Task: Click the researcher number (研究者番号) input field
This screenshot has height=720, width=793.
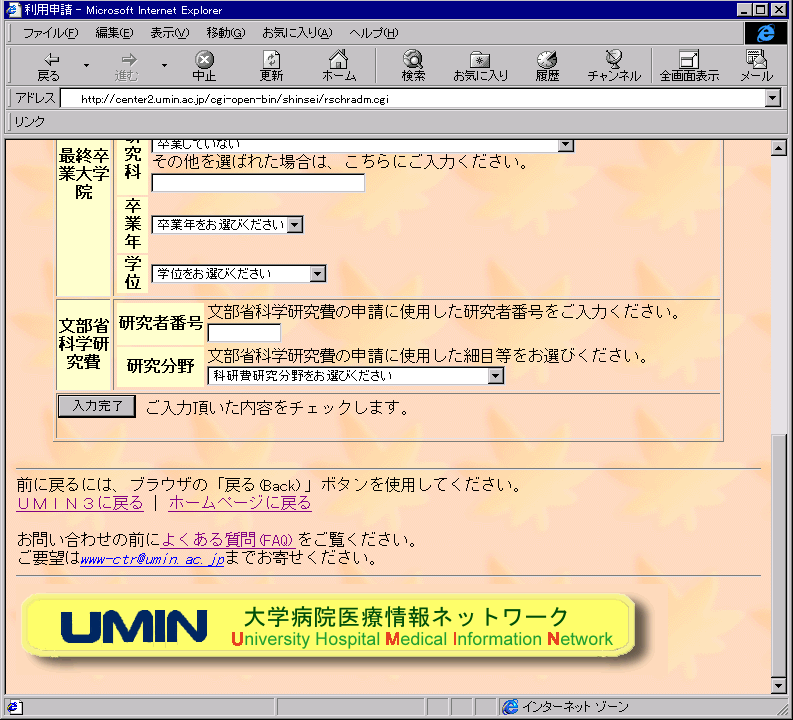Action: point(244,332)
